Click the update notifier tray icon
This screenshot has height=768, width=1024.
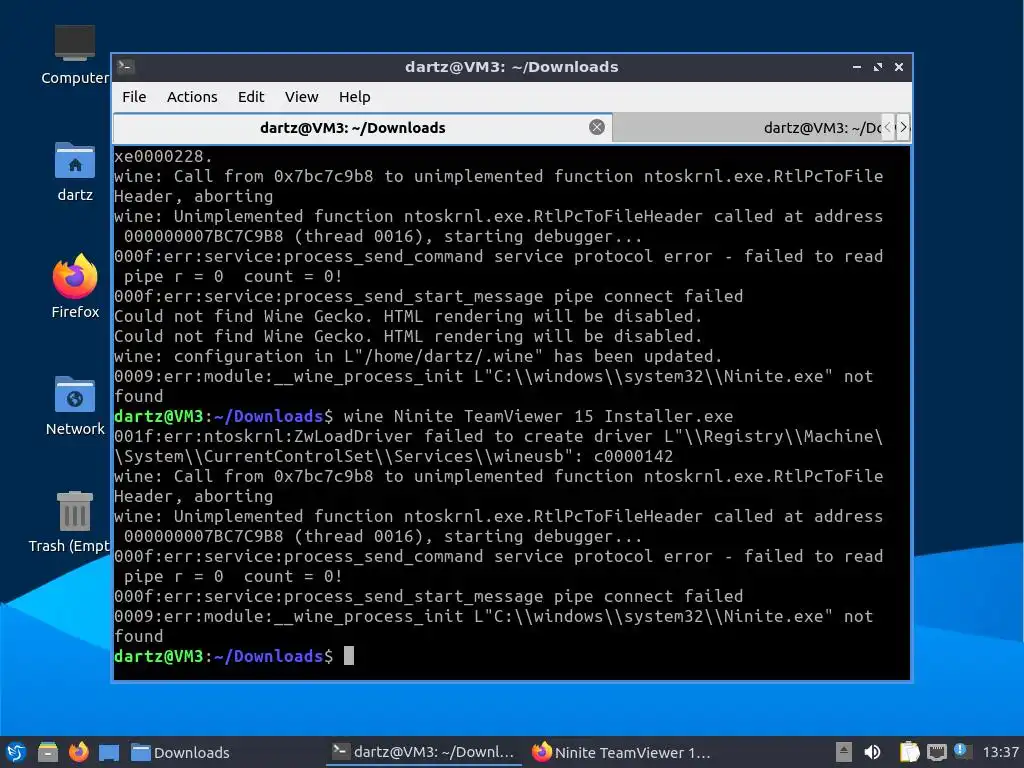[x=962, y=751]
